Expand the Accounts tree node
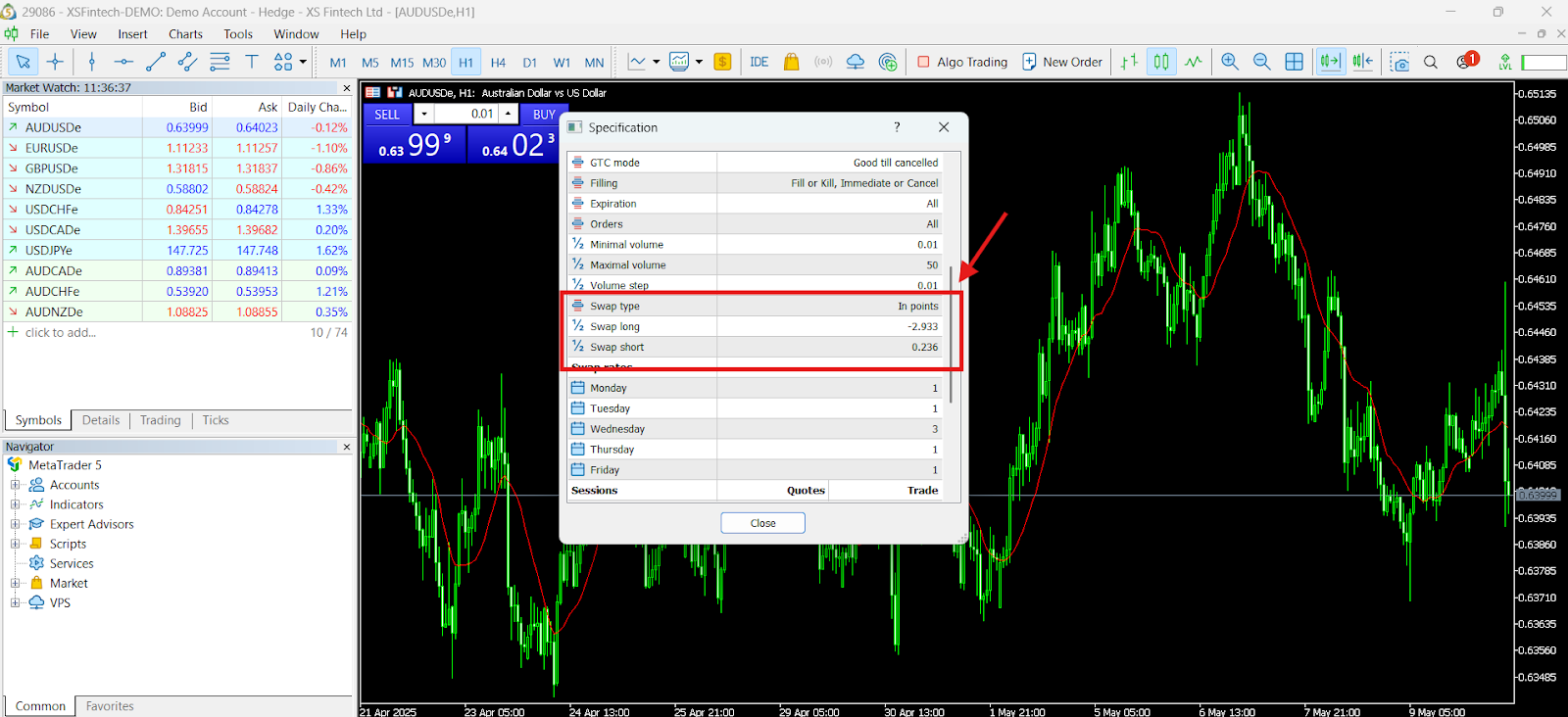 [15, 485]
